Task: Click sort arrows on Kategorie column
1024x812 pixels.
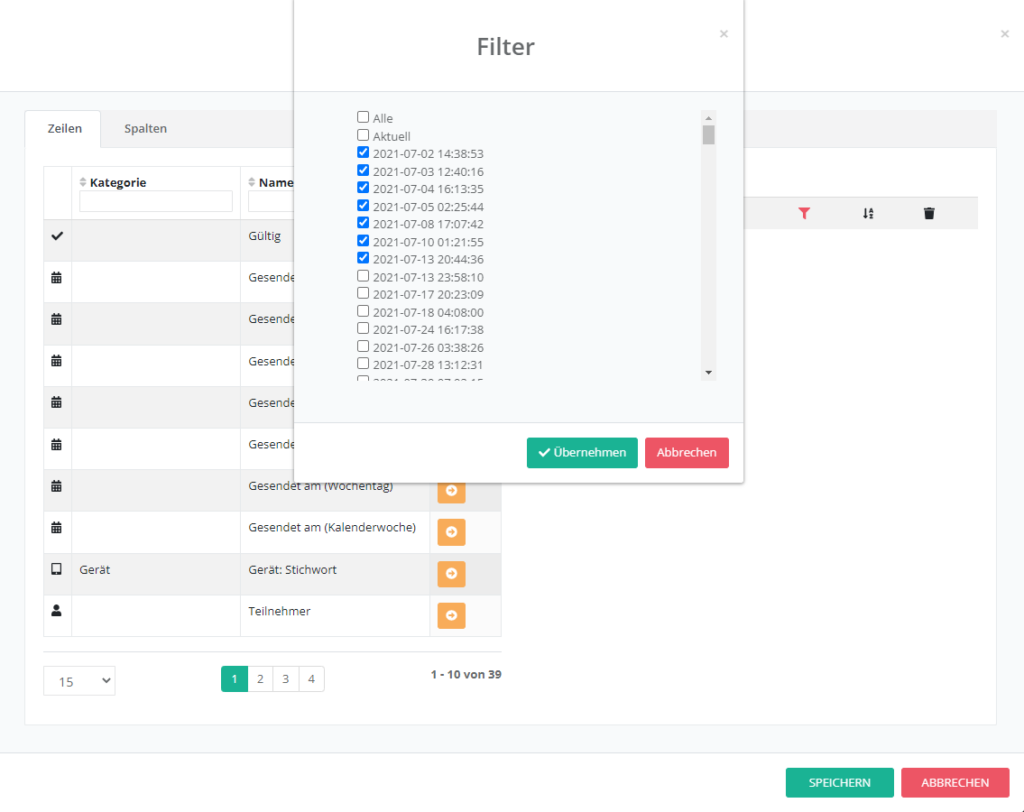Action: click(83, 182)
